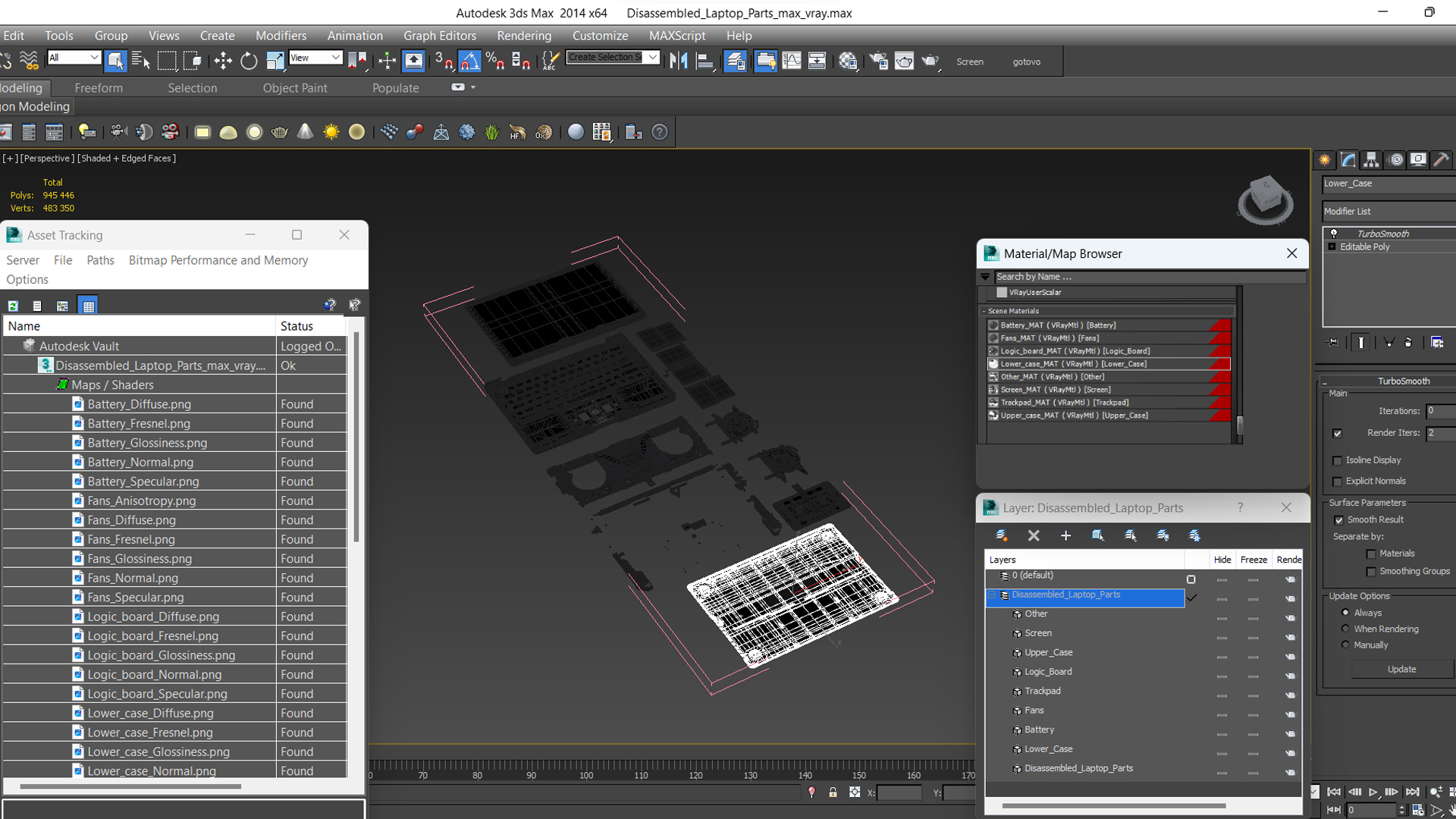Switch to the Freeform ribbon tab
This screenshot has width=1456, height=819.
coord(99,88)
